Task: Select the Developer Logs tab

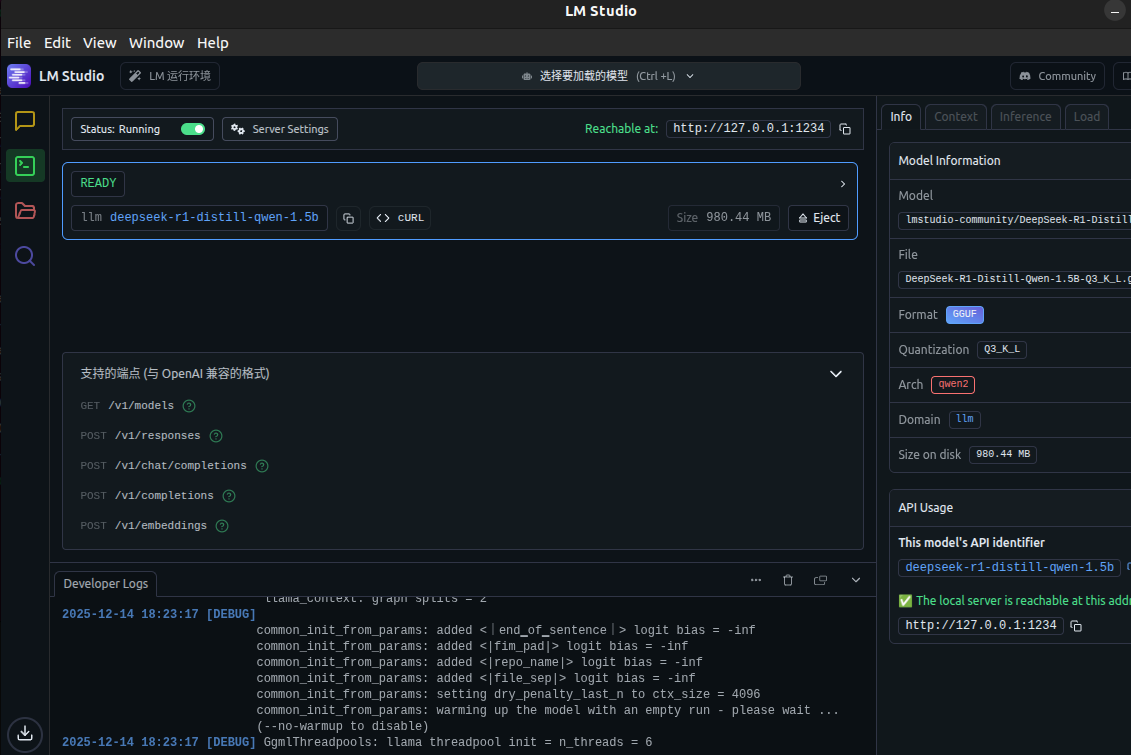Action: (105, 583)
